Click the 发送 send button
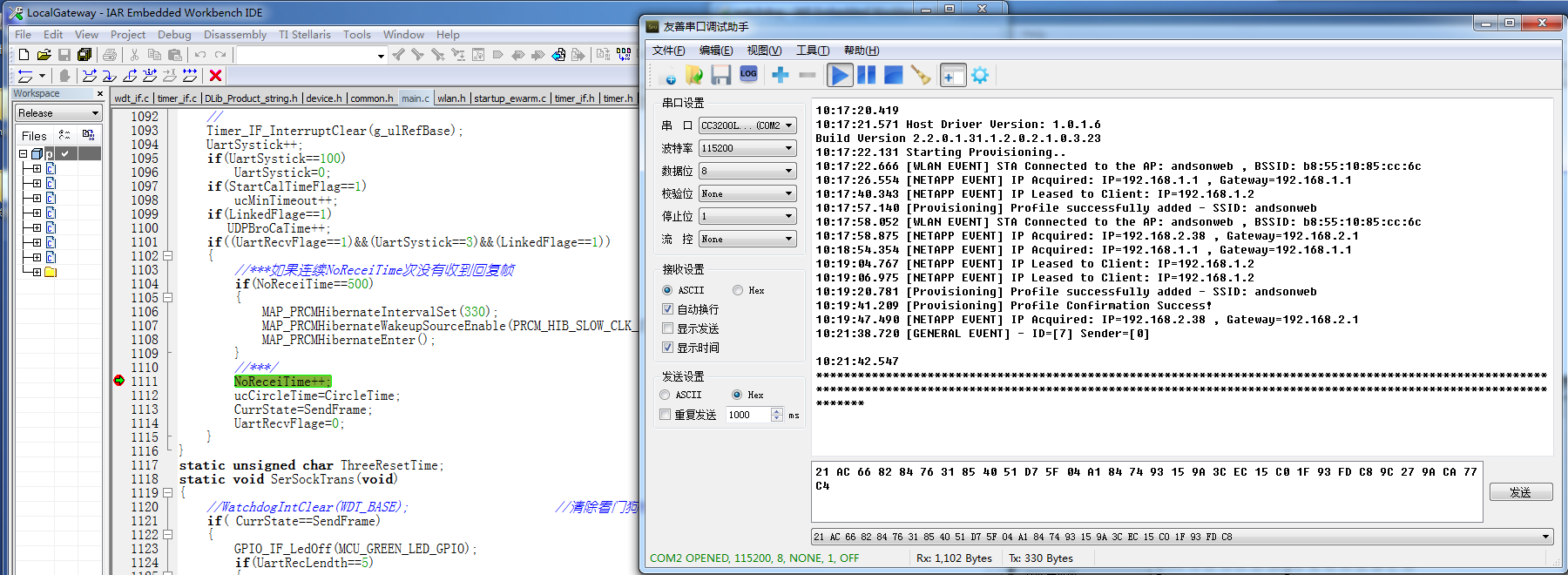Viewport: 1568px width, 575px height. coord(1521,492)
